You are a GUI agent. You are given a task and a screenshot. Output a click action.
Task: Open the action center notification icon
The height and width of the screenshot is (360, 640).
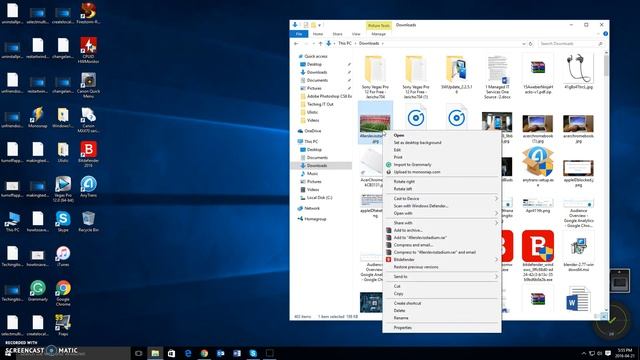[x=608, y=353]
